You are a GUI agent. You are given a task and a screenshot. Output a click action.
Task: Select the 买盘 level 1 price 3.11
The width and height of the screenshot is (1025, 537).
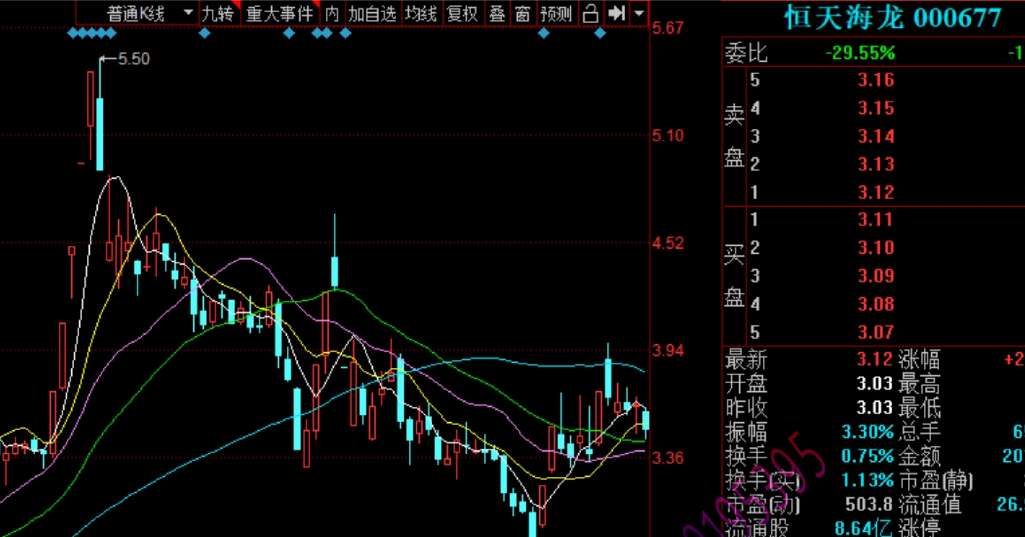(x=875, y=220)
